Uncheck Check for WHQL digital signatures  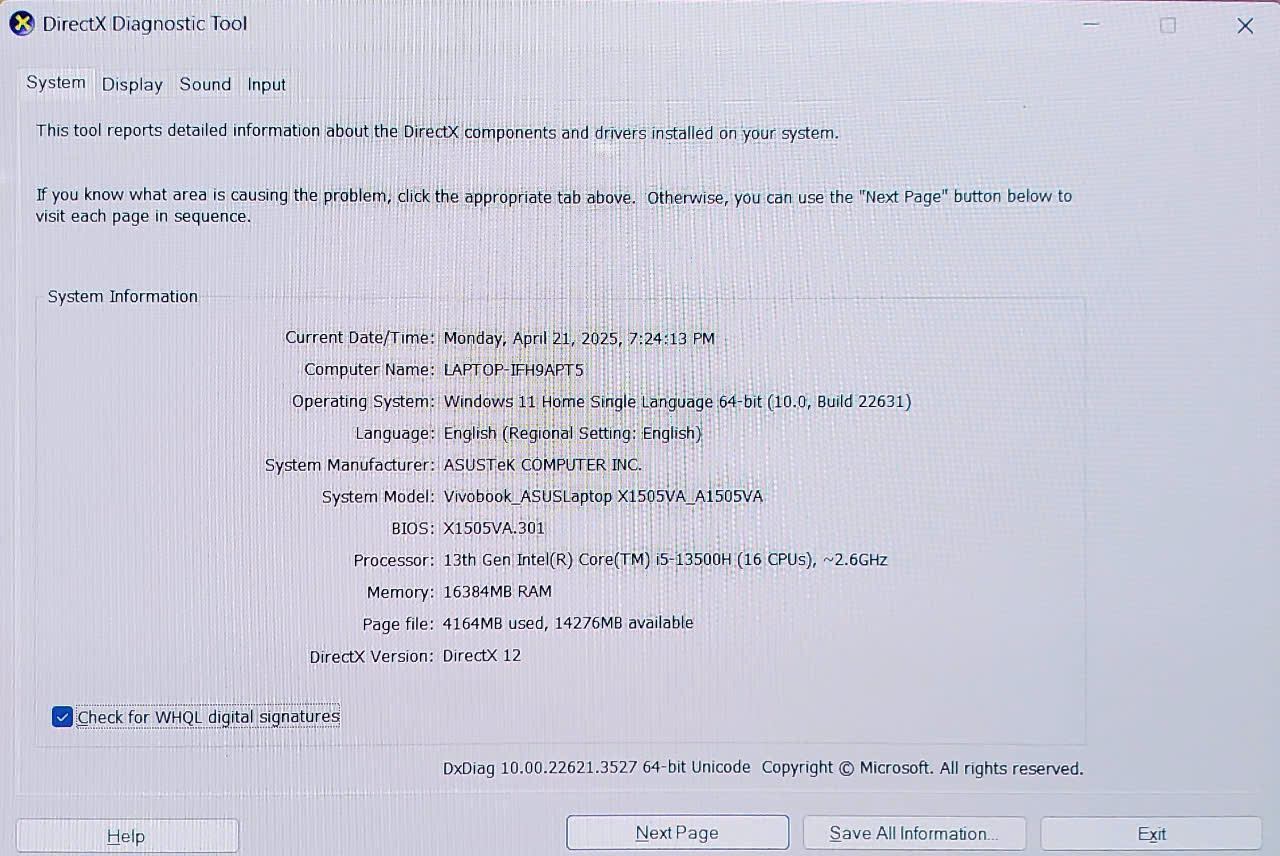tap(63, 717)
